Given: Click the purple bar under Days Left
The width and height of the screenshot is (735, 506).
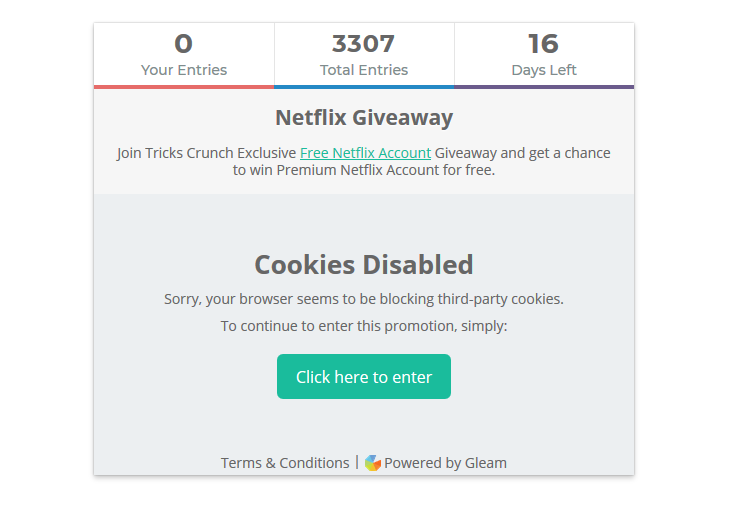Looking at the screenshot, I should click(544, 87).
